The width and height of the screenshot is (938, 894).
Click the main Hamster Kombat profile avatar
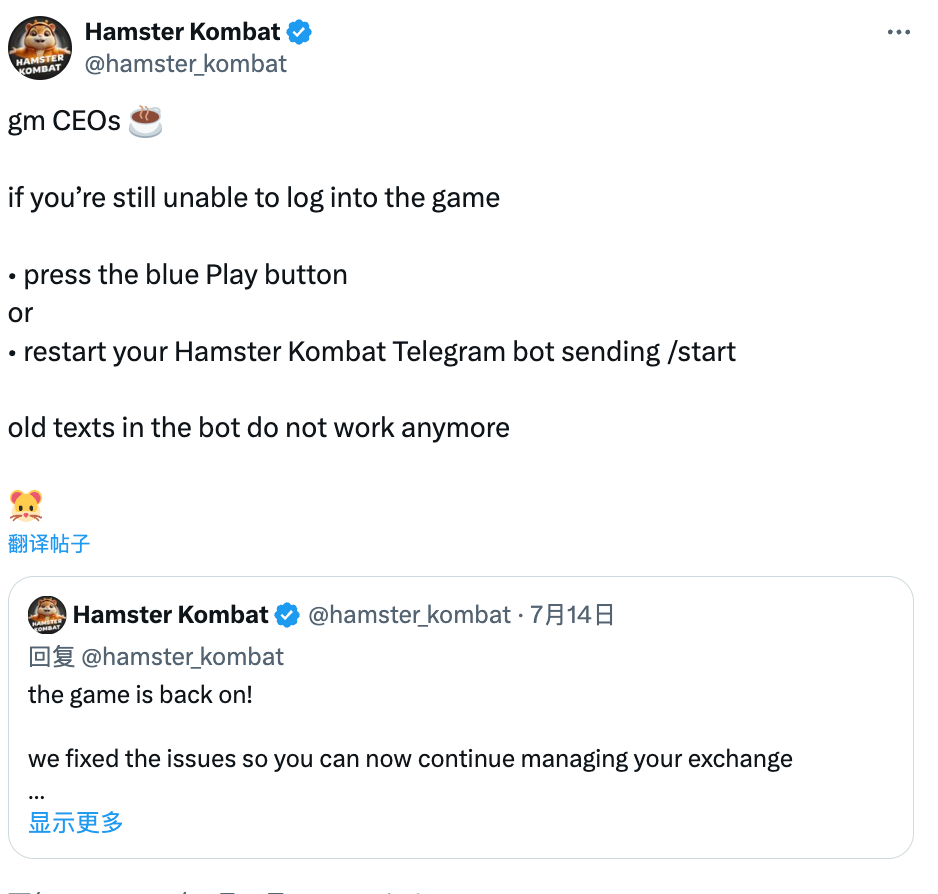click(x=40, y=48)
